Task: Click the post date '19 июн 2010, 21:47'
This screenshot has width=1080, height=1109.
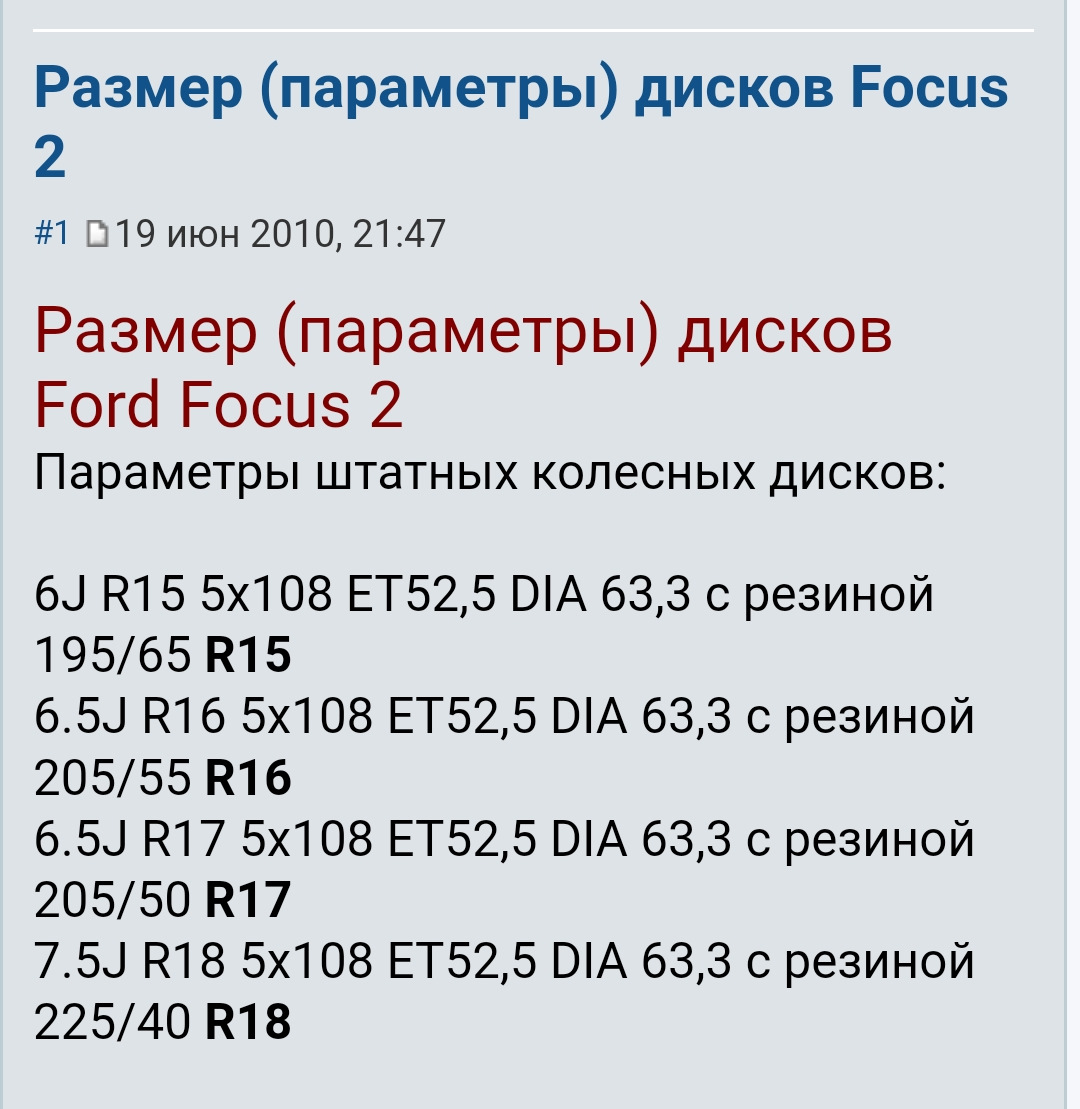Action: [x=280, y=234]
